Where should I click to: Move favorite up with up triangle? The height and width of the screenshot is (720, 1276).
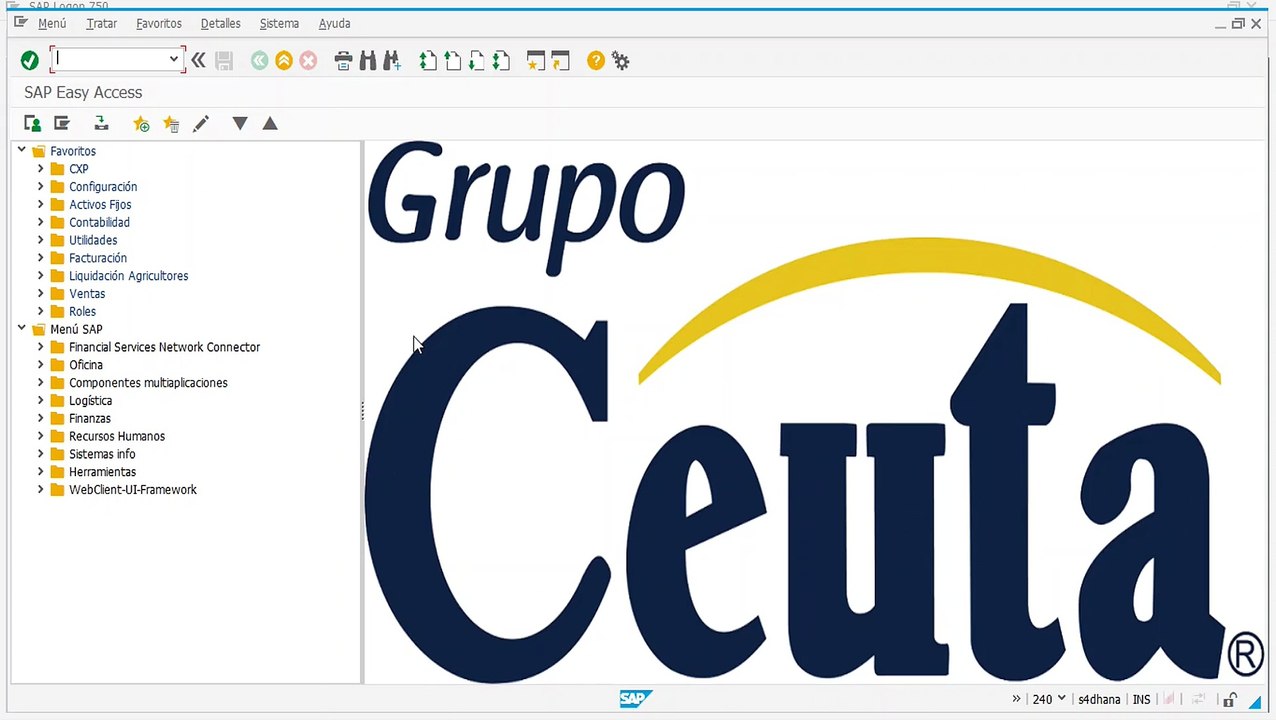[x=270, y=123]
